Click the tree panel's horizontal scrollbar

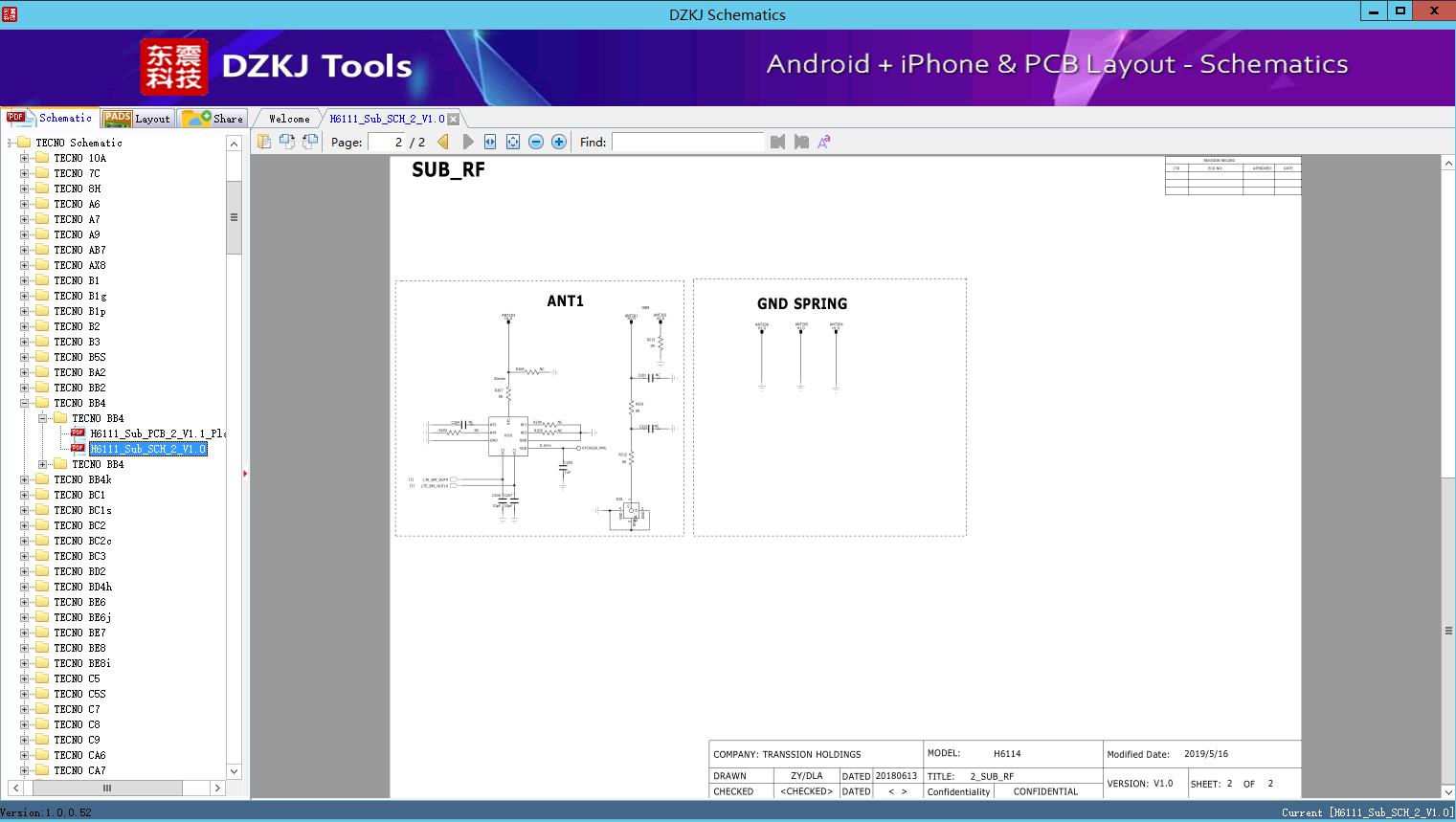pos(106,788)
